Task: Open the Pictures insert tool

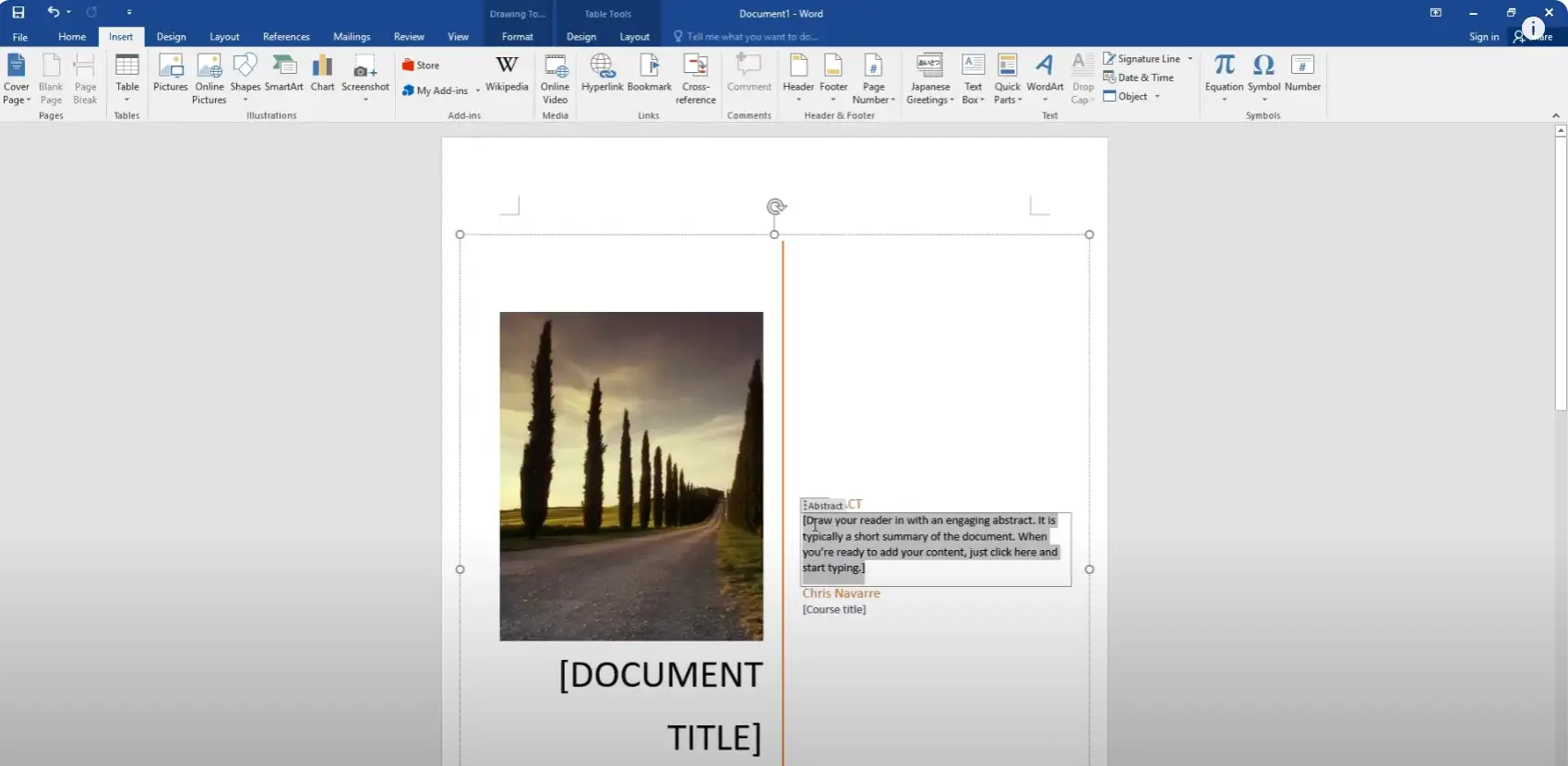Action: pos(171,74)
